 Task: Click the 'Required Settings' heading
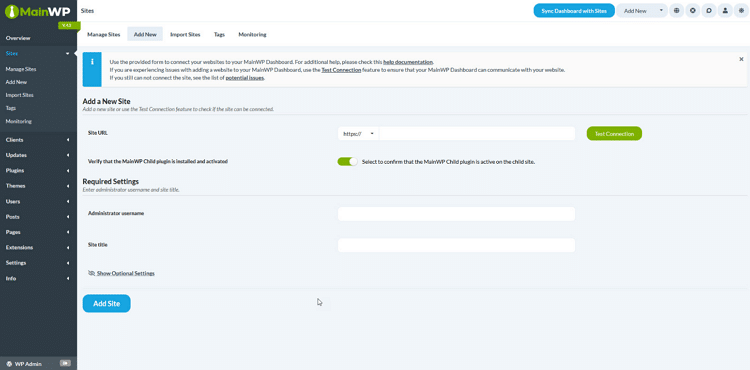pos(110,182)
